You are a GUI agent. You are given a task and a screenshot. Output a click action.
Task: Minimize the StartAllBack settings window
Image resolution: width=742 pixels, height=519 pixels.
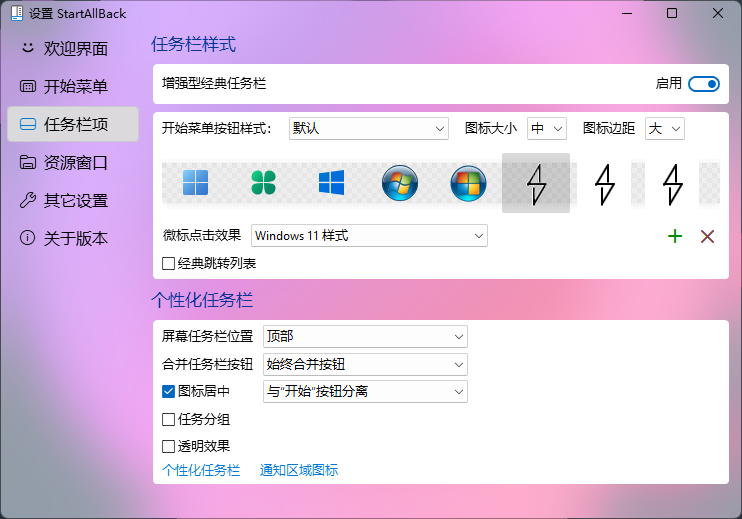tap(627, 13)
